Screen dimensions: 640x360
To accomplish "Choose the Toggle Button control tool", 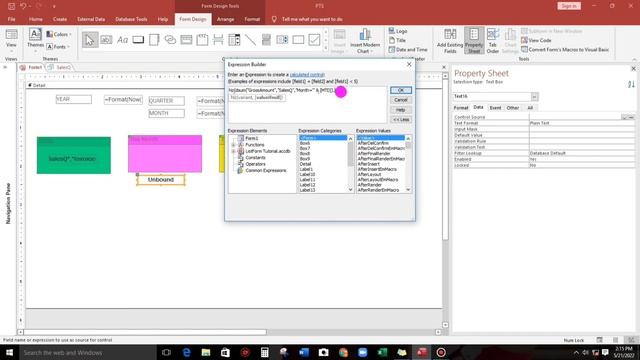I will 266,40.
